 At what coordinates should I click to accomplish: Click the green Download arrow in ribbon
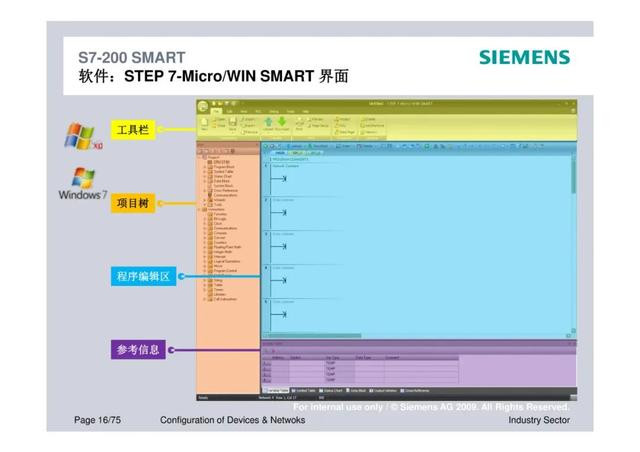pyautogui.click(x=282, y=123)
